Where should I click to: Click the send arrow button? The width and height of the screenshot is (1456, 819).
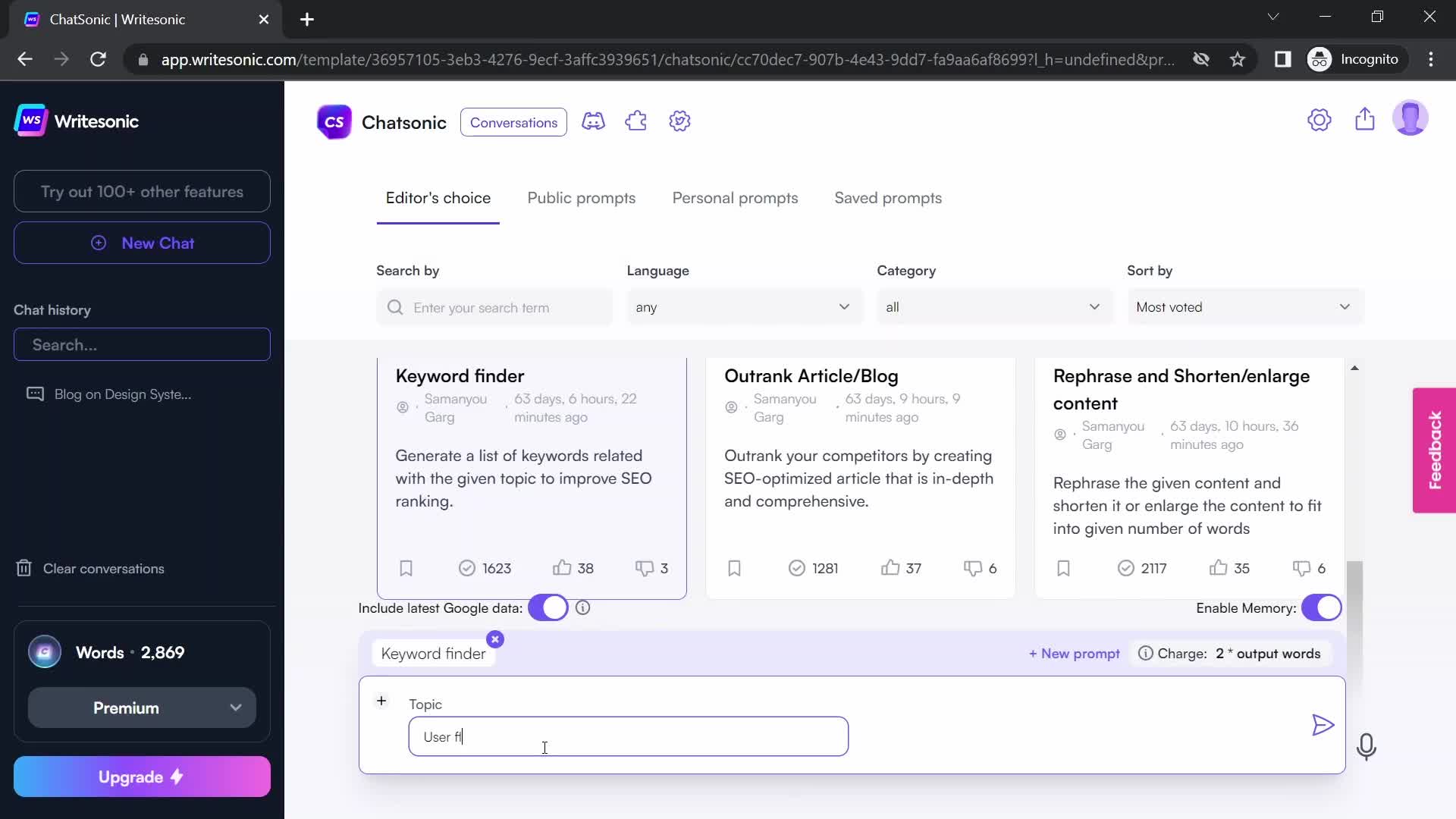pyautogui.click(x=1322, y=725)
